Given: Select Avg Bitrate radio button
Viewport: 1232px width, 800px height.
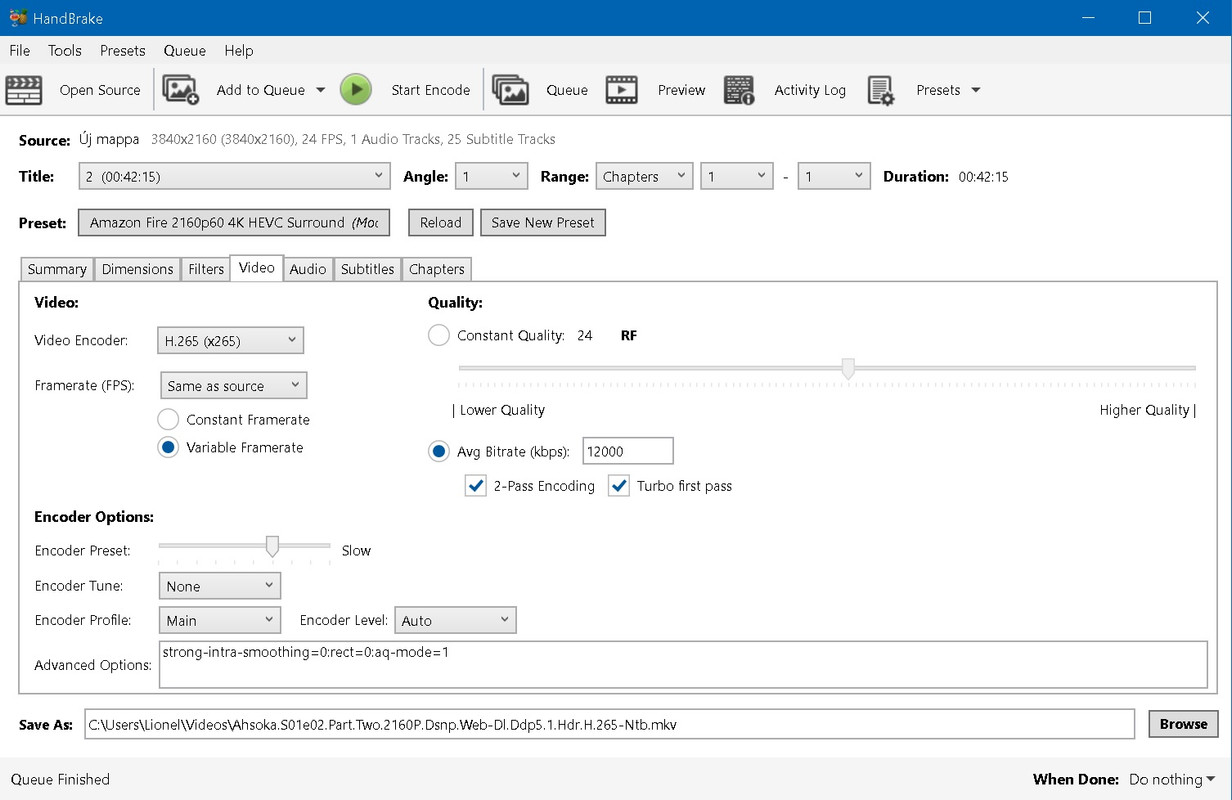Looking at the screenshot, I should click(x=438, y=451).
